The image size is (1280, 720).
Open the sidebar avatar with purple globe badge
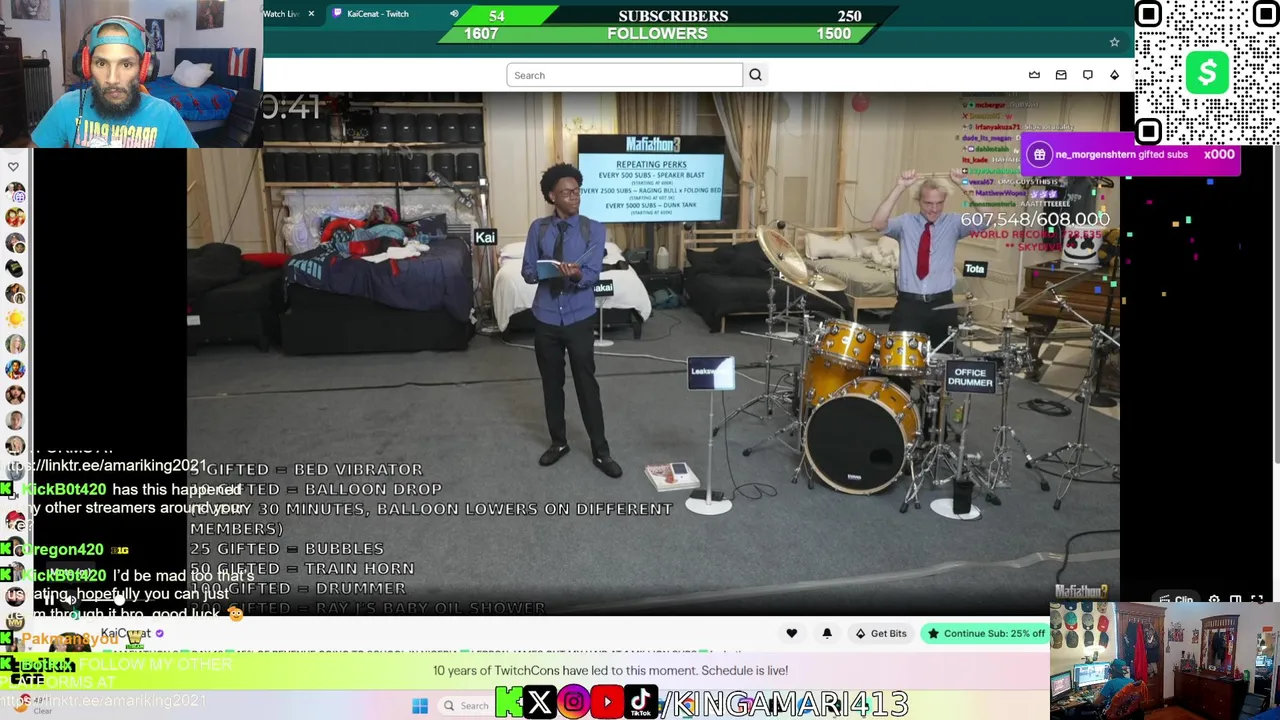tap(15, 192)
